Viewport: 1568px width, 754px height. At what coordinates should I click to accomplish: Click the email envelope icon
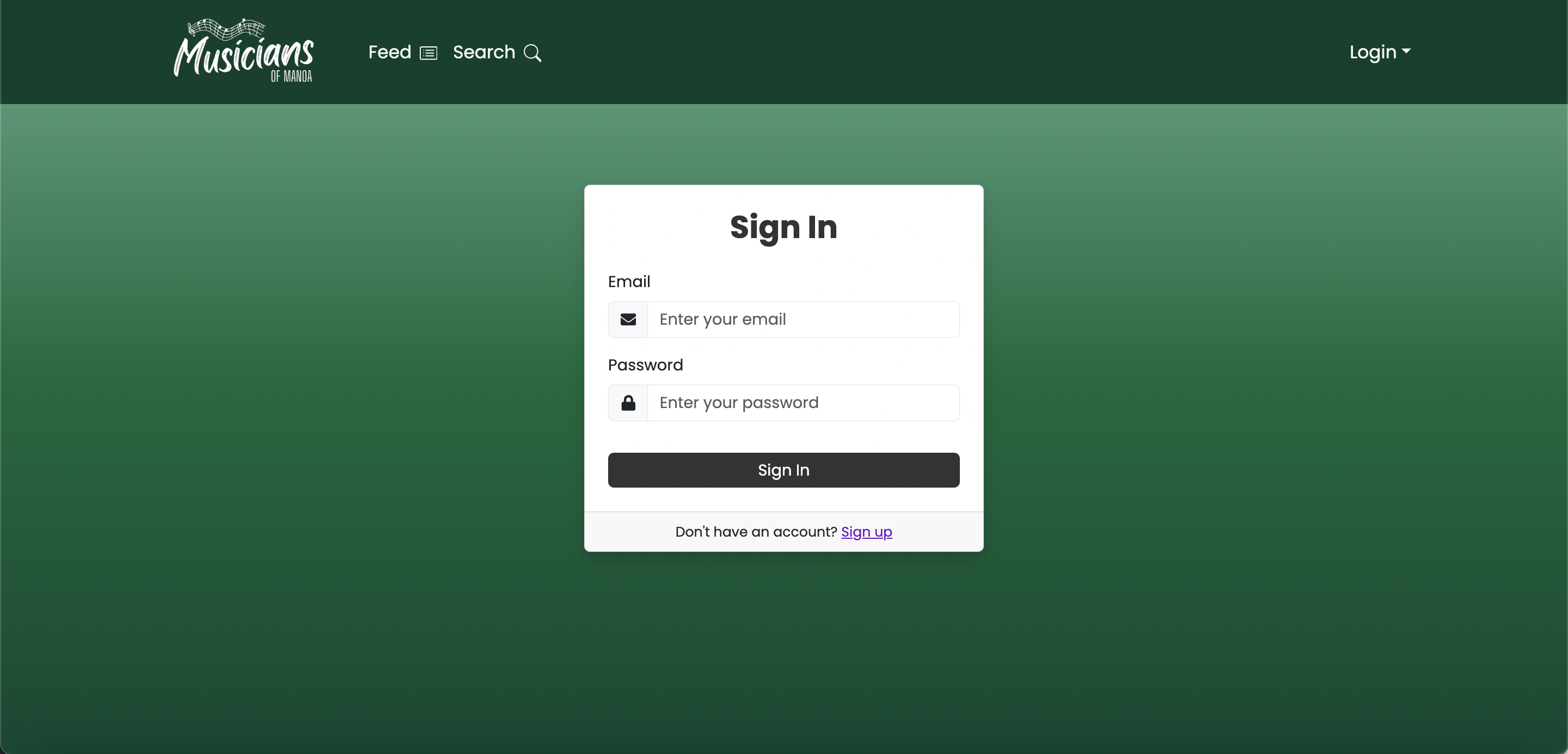(628, 319)
